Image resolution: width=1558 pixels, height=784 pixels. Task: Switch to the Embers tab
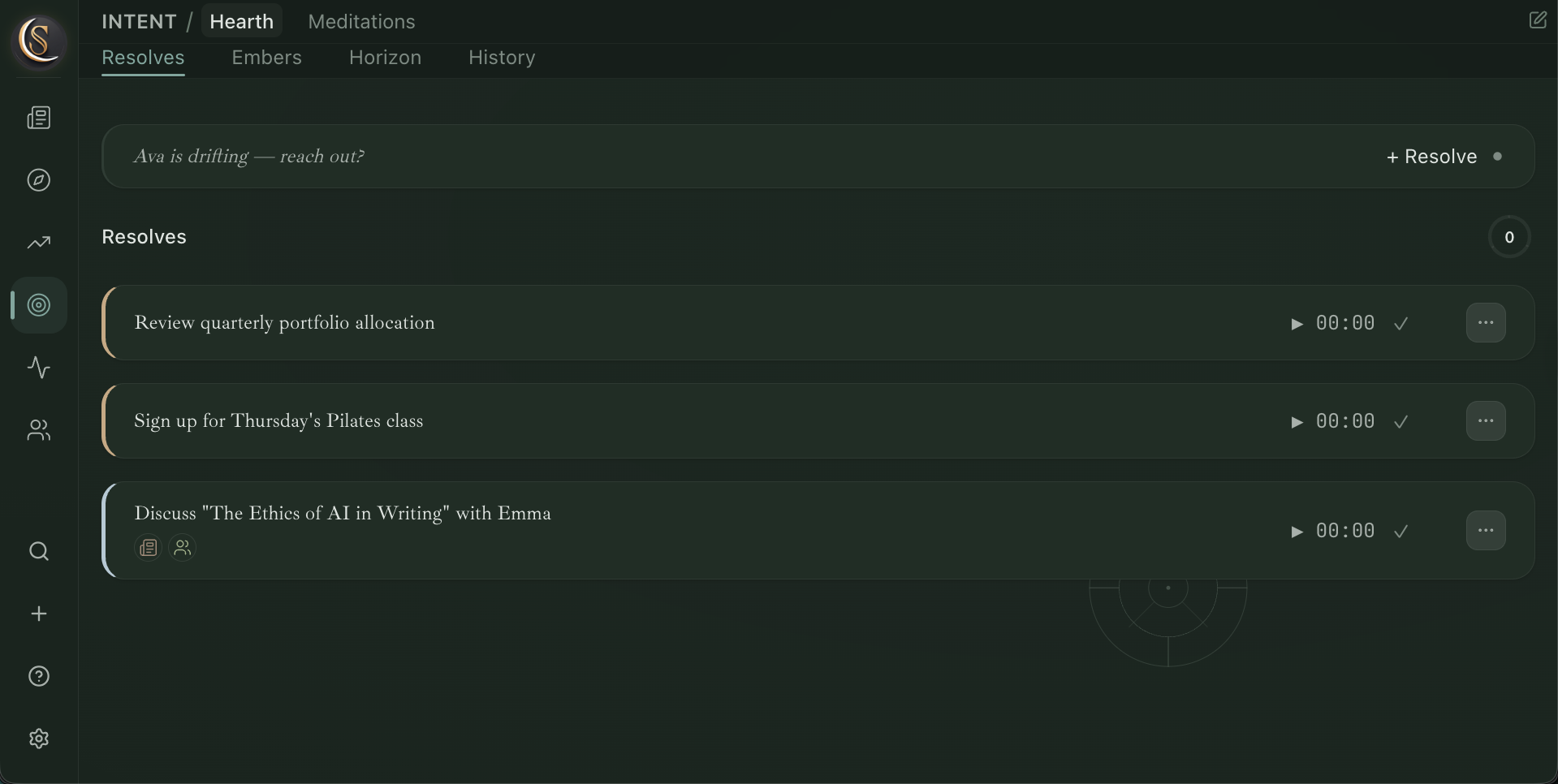266,58
